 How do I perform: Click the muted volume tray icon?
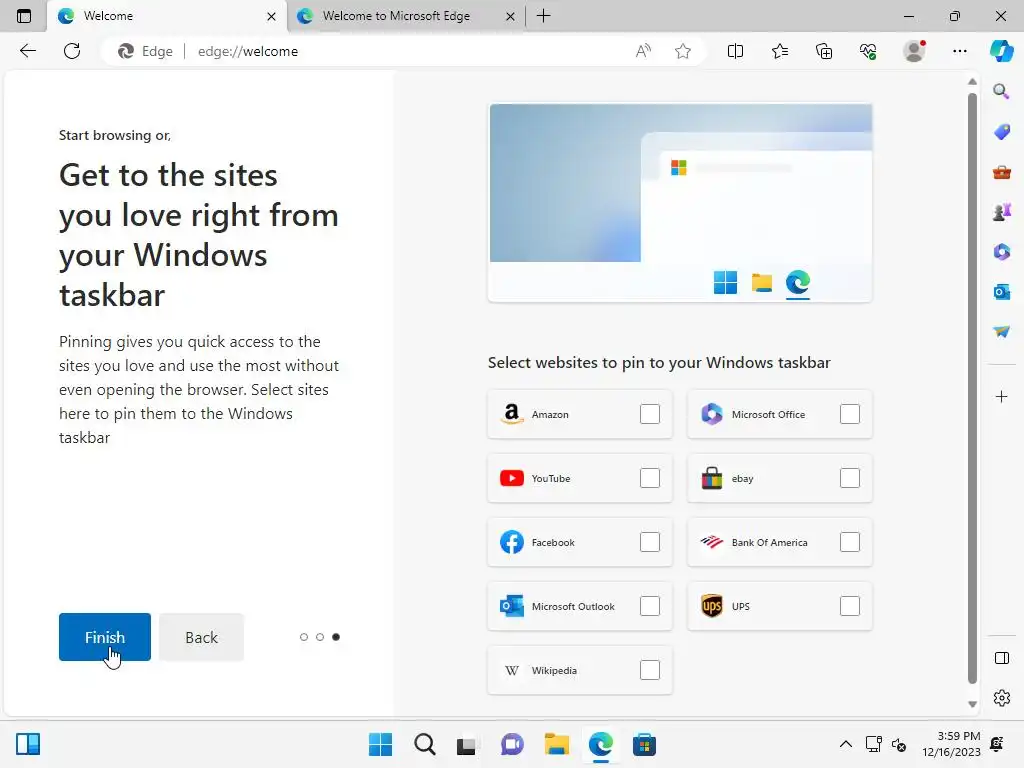(899, 744)
